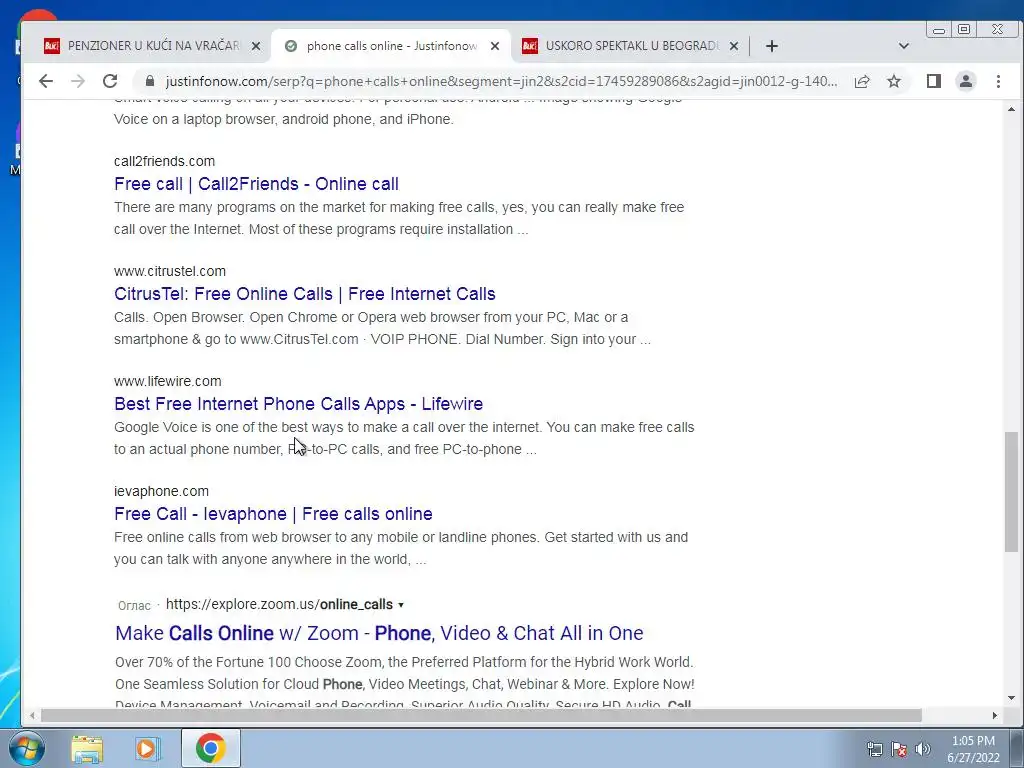
Task: Click the www.citrustel.com domain text
Action: tap(170, 271)
